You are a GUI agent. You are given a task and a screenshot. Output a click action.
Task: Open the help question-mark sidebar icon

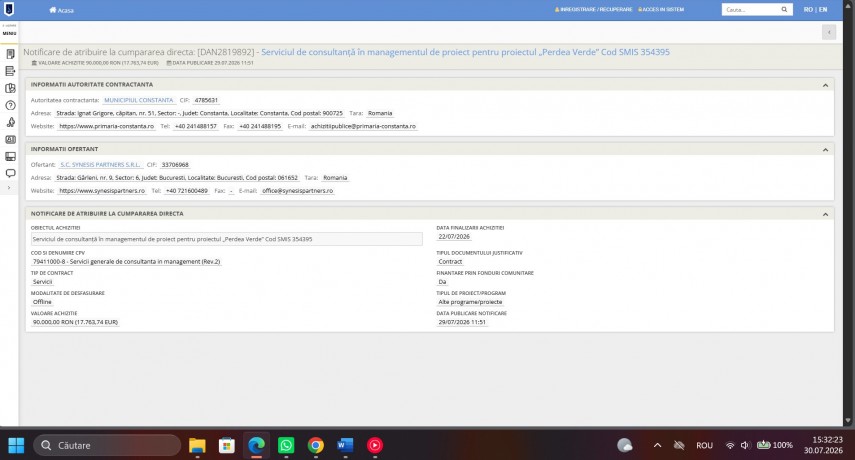10,105
